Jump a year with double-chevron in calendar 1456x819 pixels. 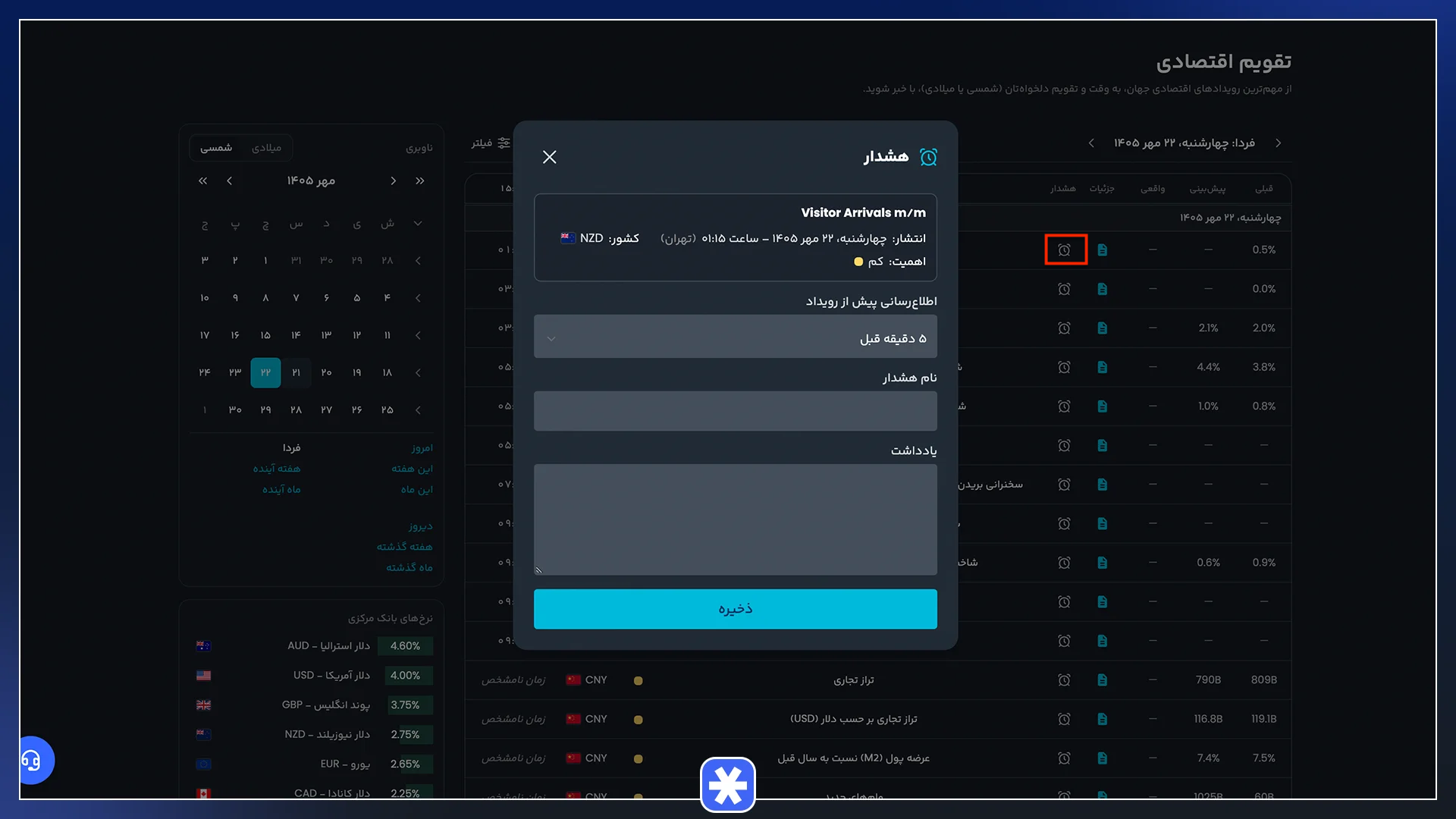(202, 180)
